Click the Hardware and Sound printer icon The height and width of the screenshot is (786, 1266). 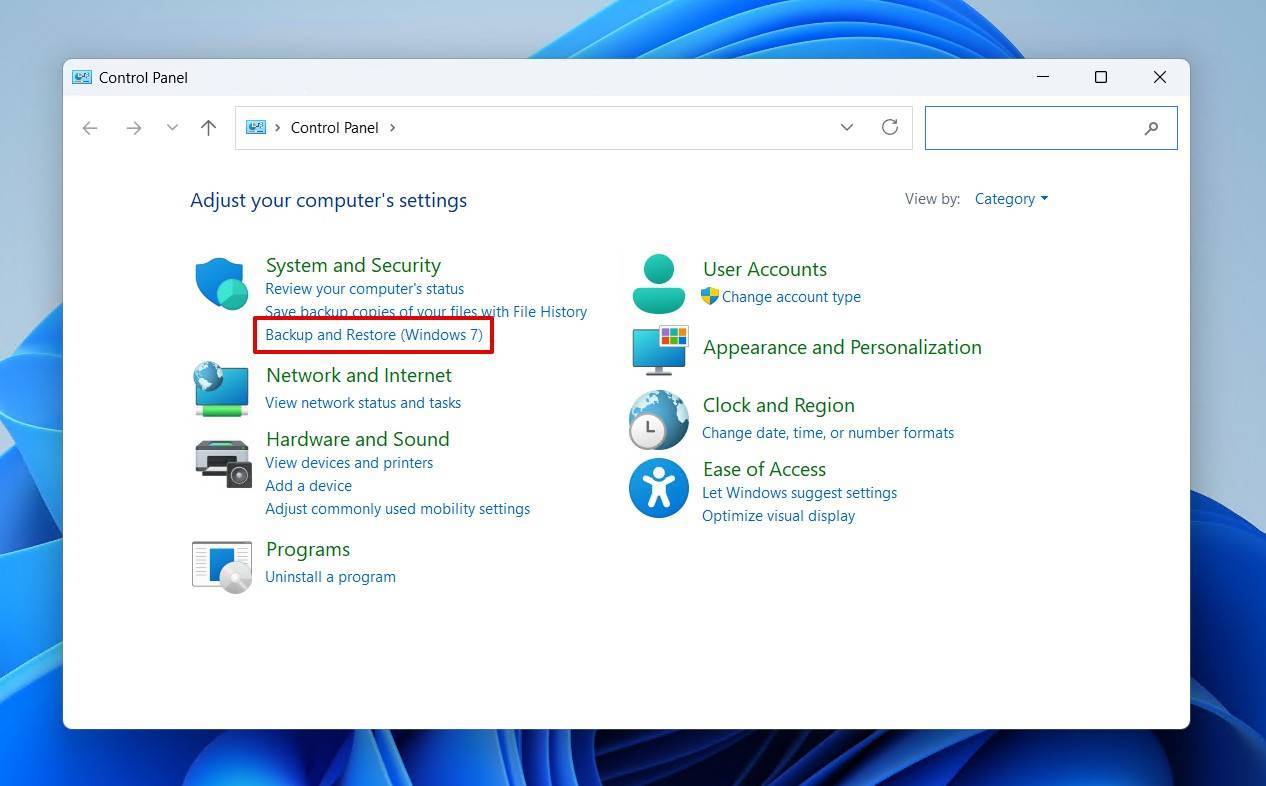point(222,463)
